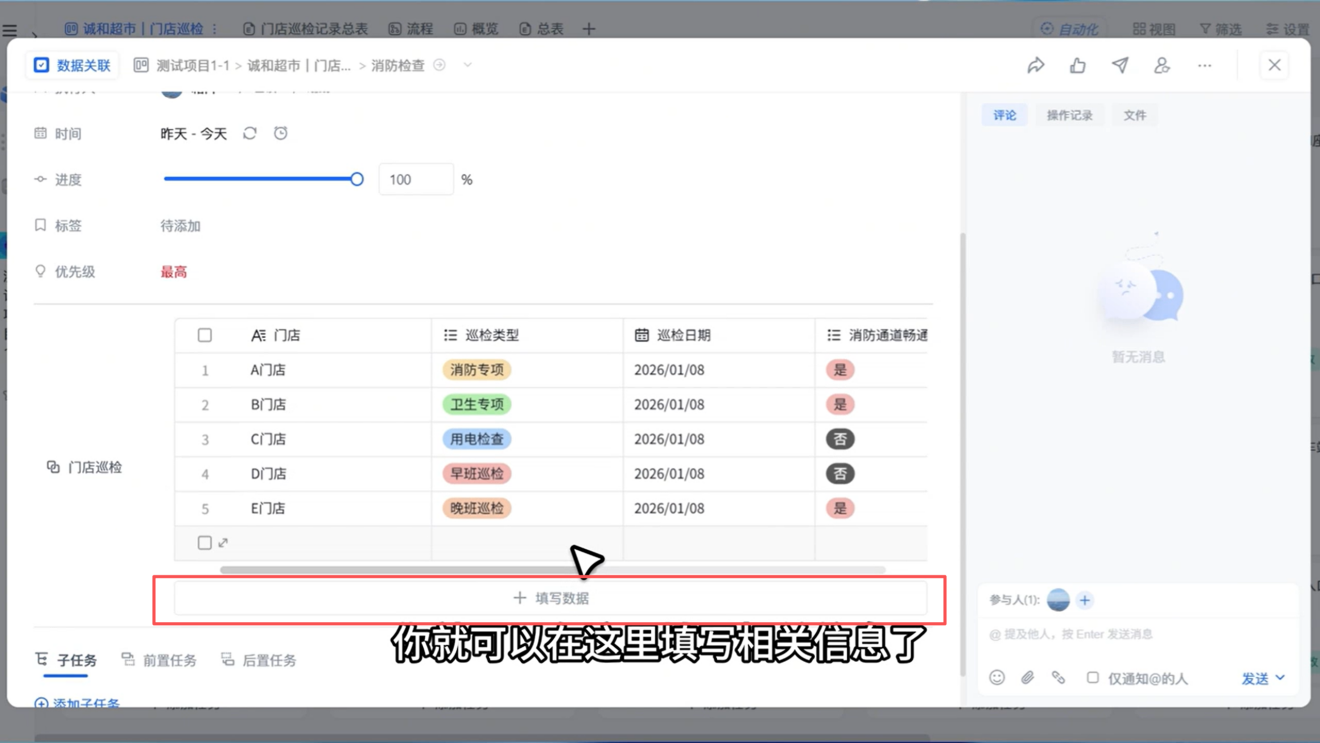
Task: Open the three-dot more options menu
Action: [1205, 65]
